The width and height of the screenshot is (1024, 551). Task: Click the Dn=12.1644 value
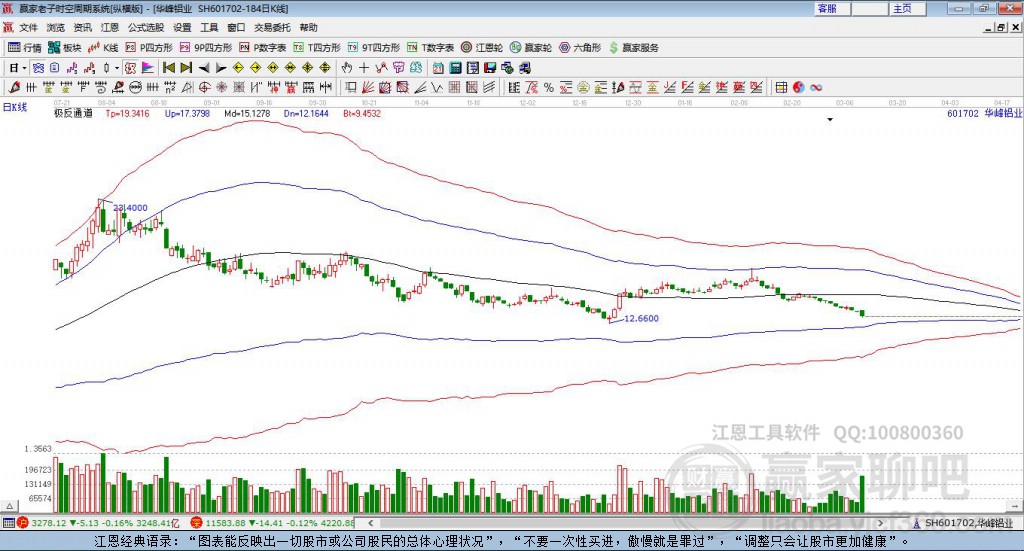[x=306, y=114]
